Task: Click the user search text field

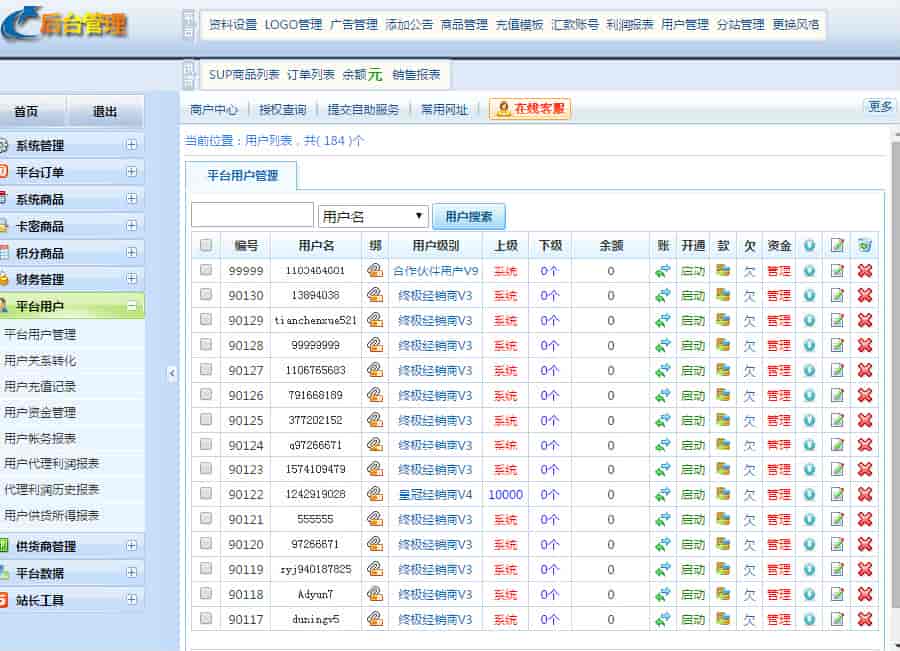Action: [252, 216]
